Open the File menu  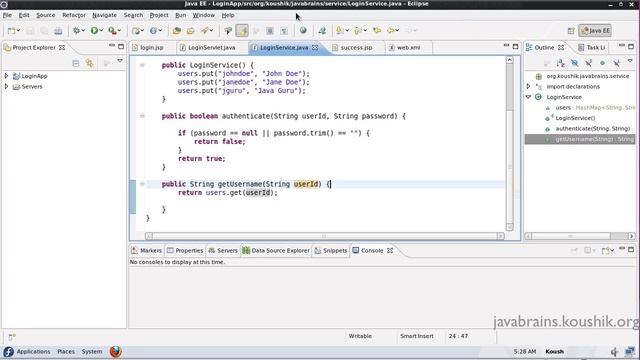pos(7,15)
